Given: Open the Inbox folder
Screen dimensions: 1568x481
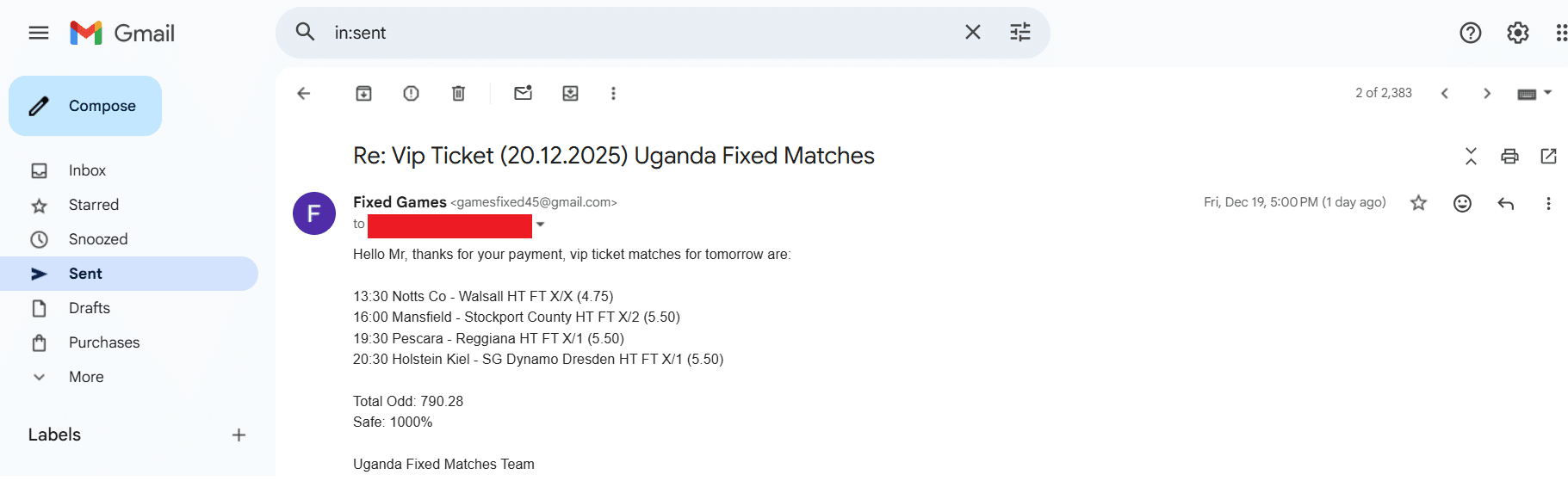Looking at the screenshot, I should tap(87, 170).
